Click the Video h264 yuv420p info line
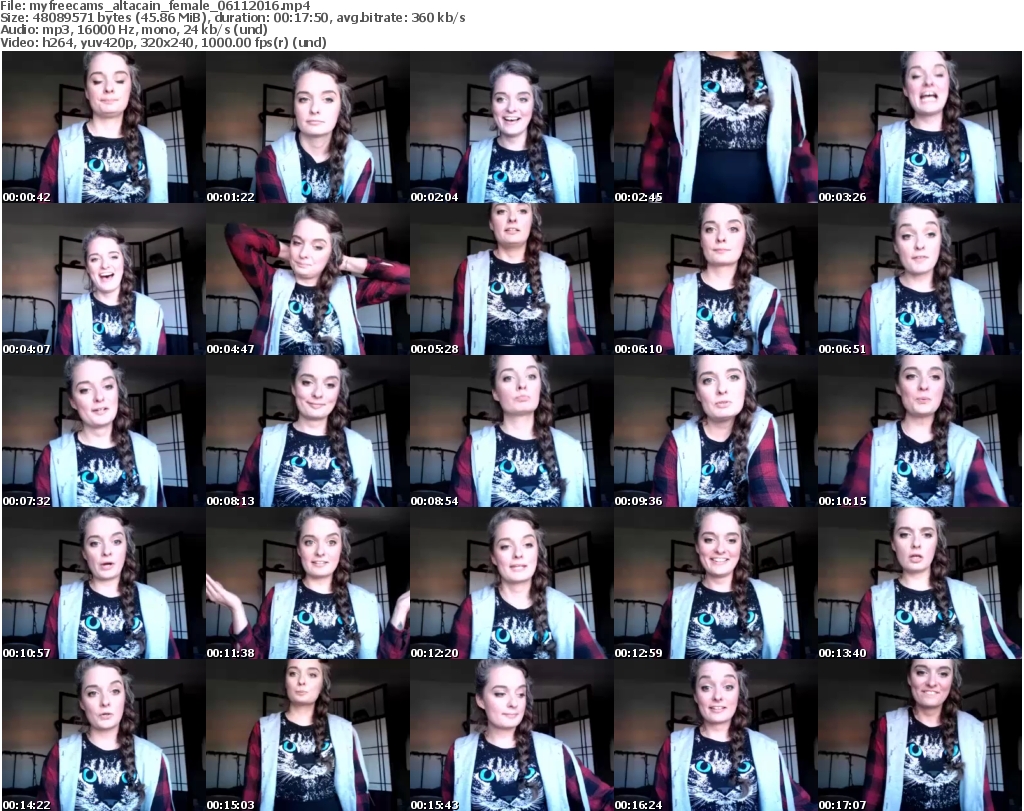 (163, 42)
